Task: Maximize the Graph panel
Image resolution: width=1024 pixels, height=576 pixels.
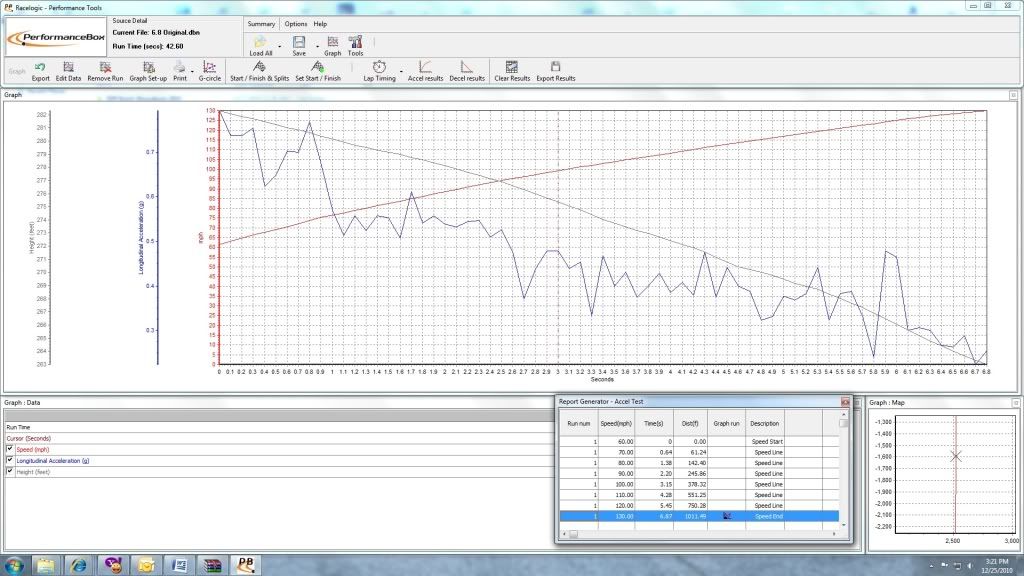Action: (x=1014, y=95)
